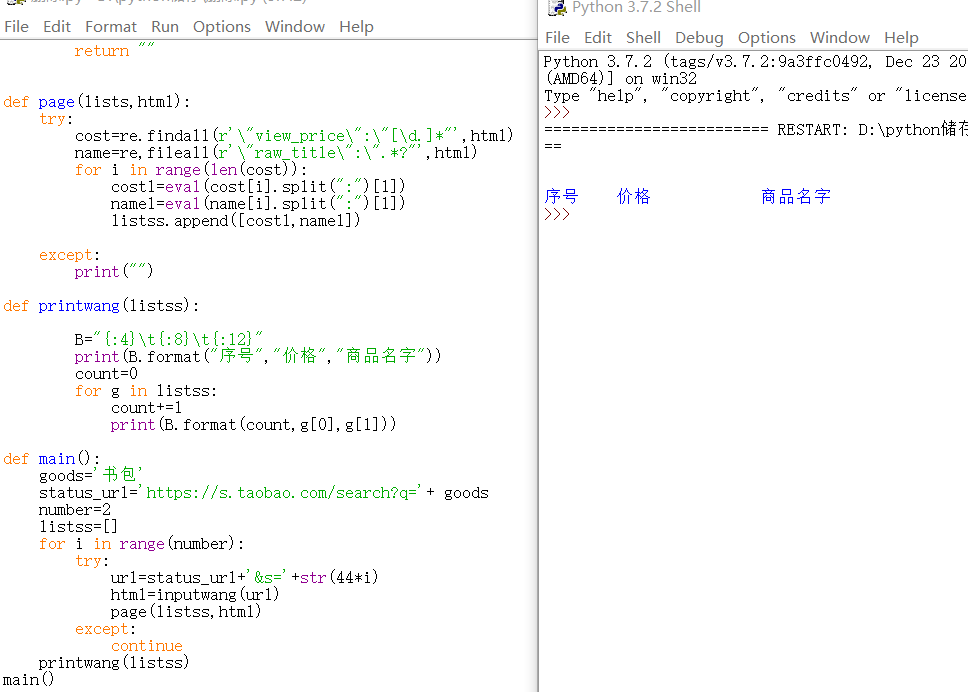The width and height of the screenshot is (968, 692).
Task: Place cursor at the last shell prompt
Action: (580, 214)
